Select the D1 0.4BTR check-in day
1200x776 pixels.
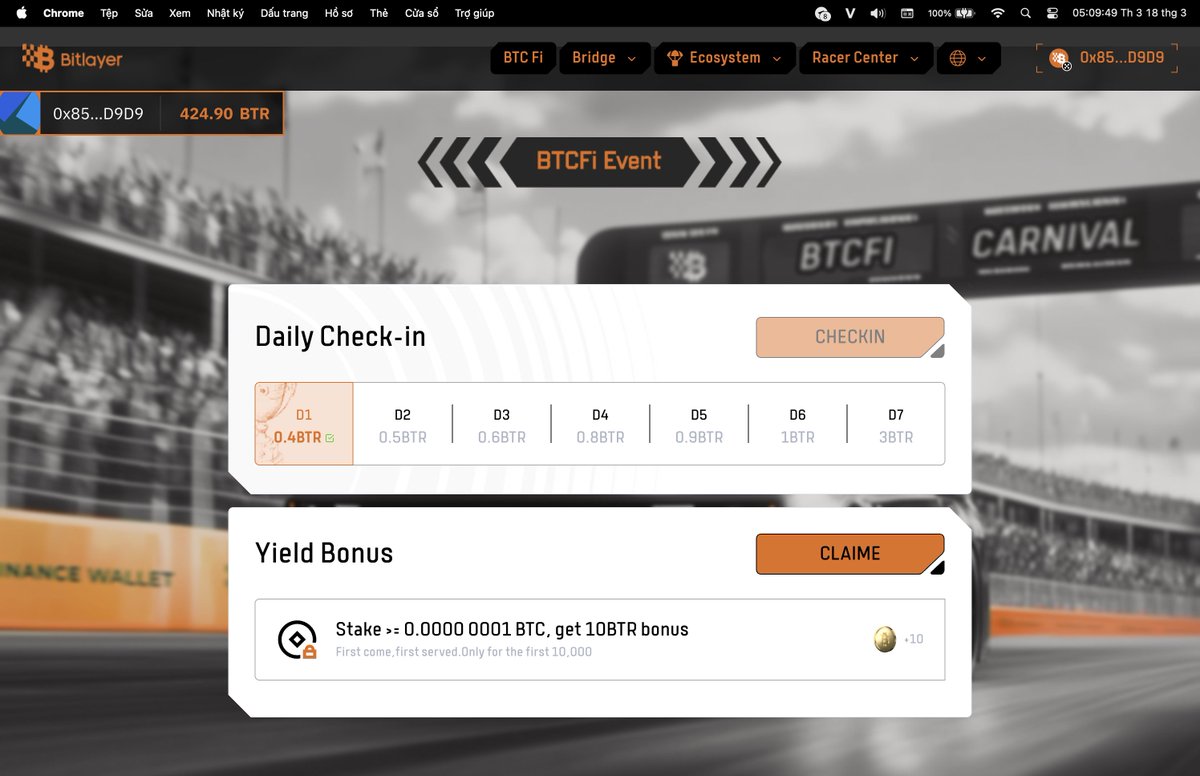(x=304, y=424)
